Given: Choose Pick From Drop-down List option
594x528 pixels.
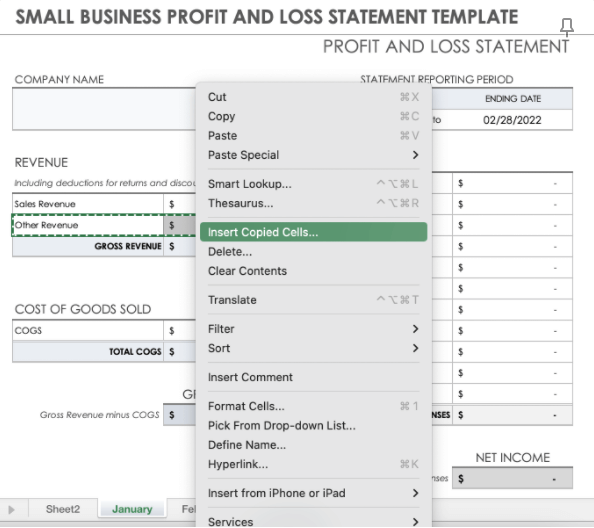Looking at the screenshot, I should (x=313, y=426).
